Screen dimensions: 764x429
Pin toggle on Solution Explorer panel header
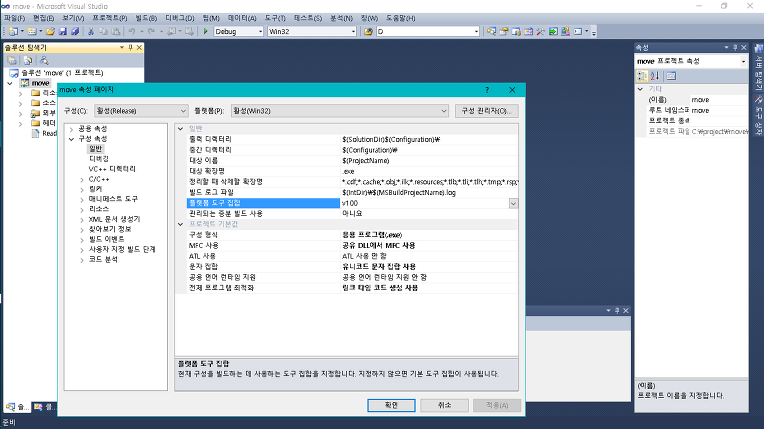pyautogui.click(x=131, y=47)
